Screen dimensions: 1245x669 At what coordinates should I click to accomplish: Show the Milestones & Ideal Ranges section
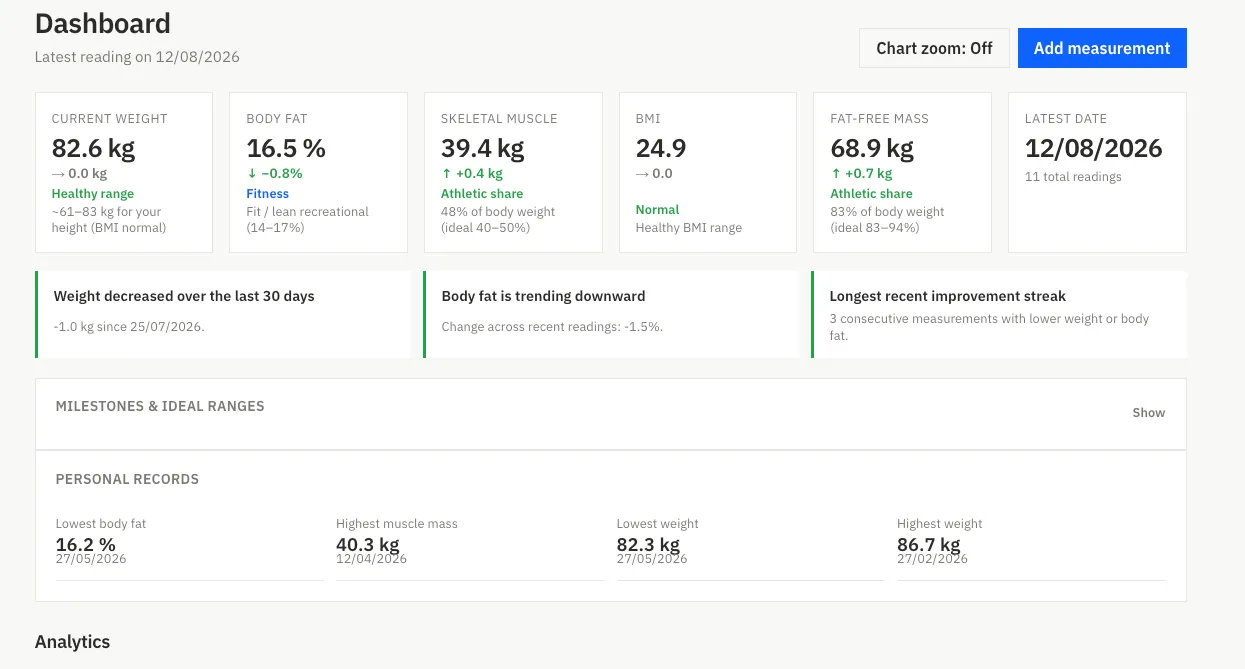(x=1148, y=413)
